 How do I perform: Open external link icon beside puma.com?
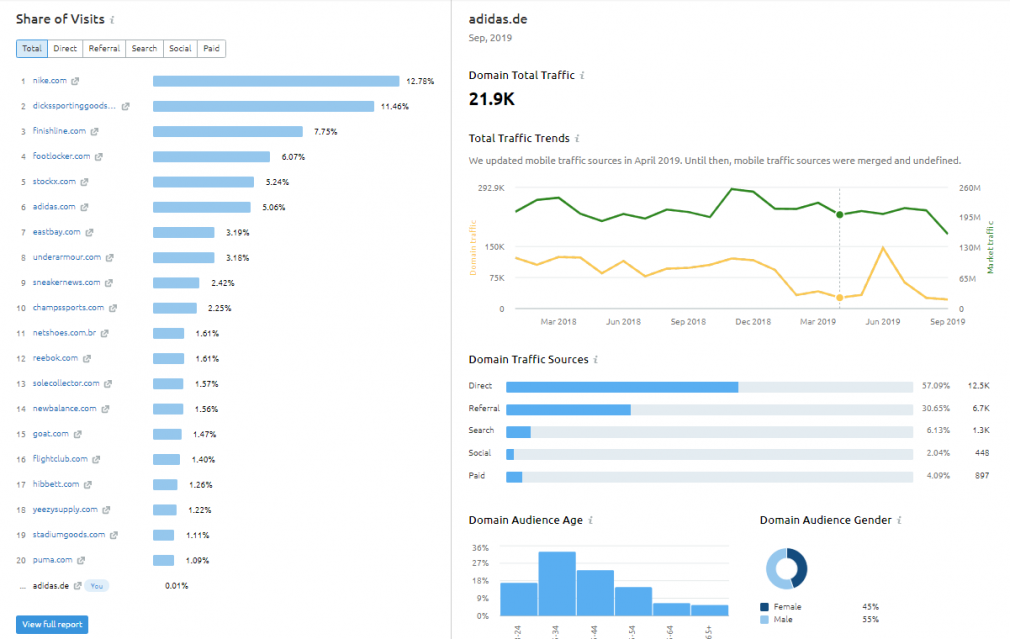click(81, 560)
